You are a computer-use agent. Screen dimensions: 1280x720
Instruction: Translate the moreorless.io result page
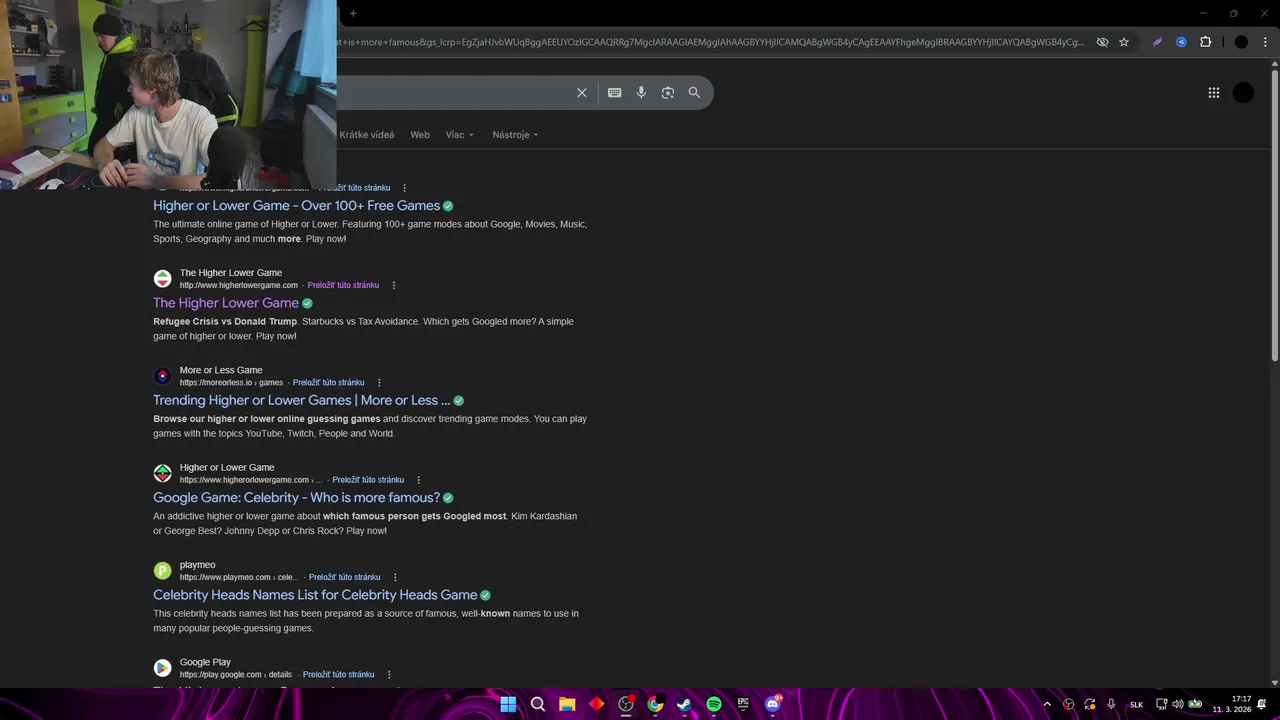coord(328,382)
